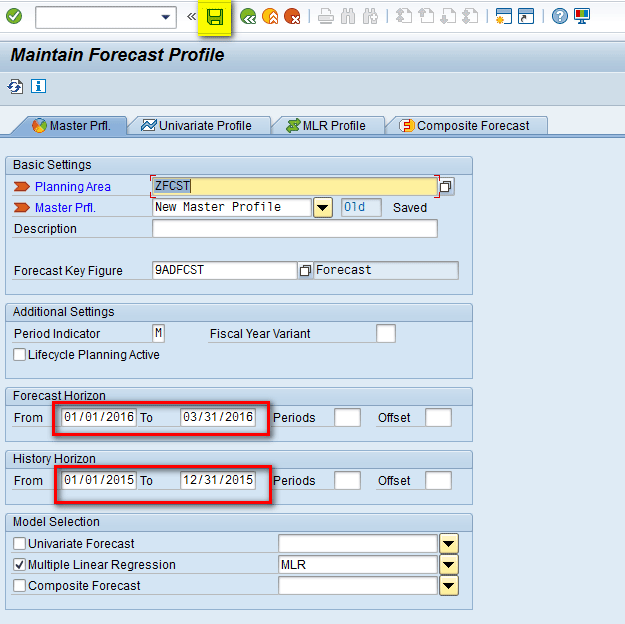Collapse command field with double-chevron icon
The width and height of the screenshot is (625, 624).
(191, 17)
